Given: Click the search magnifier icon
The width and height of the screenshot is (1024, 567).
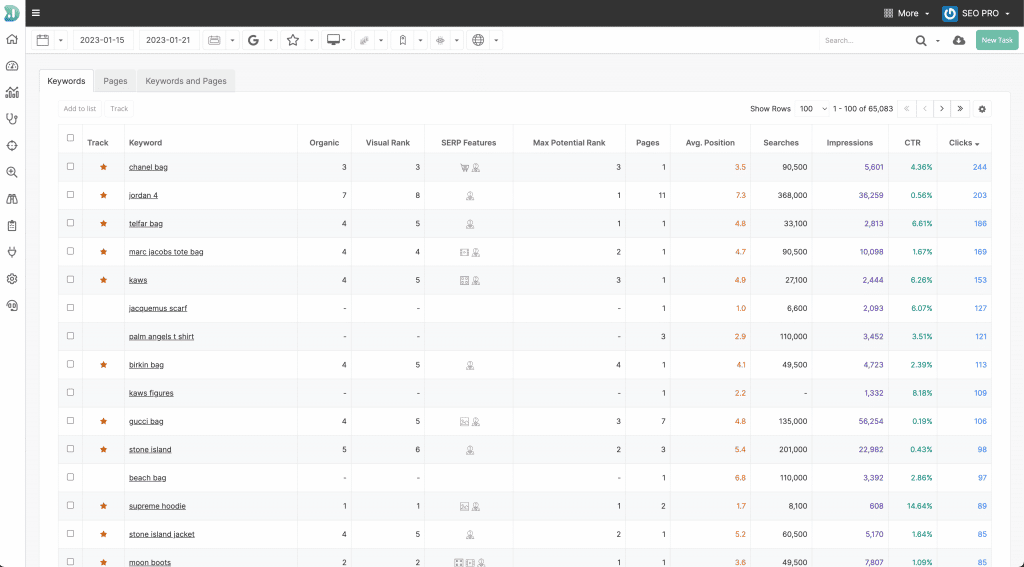Looking at the screenshot, I should pyautogui.click(x=921, y=40).
